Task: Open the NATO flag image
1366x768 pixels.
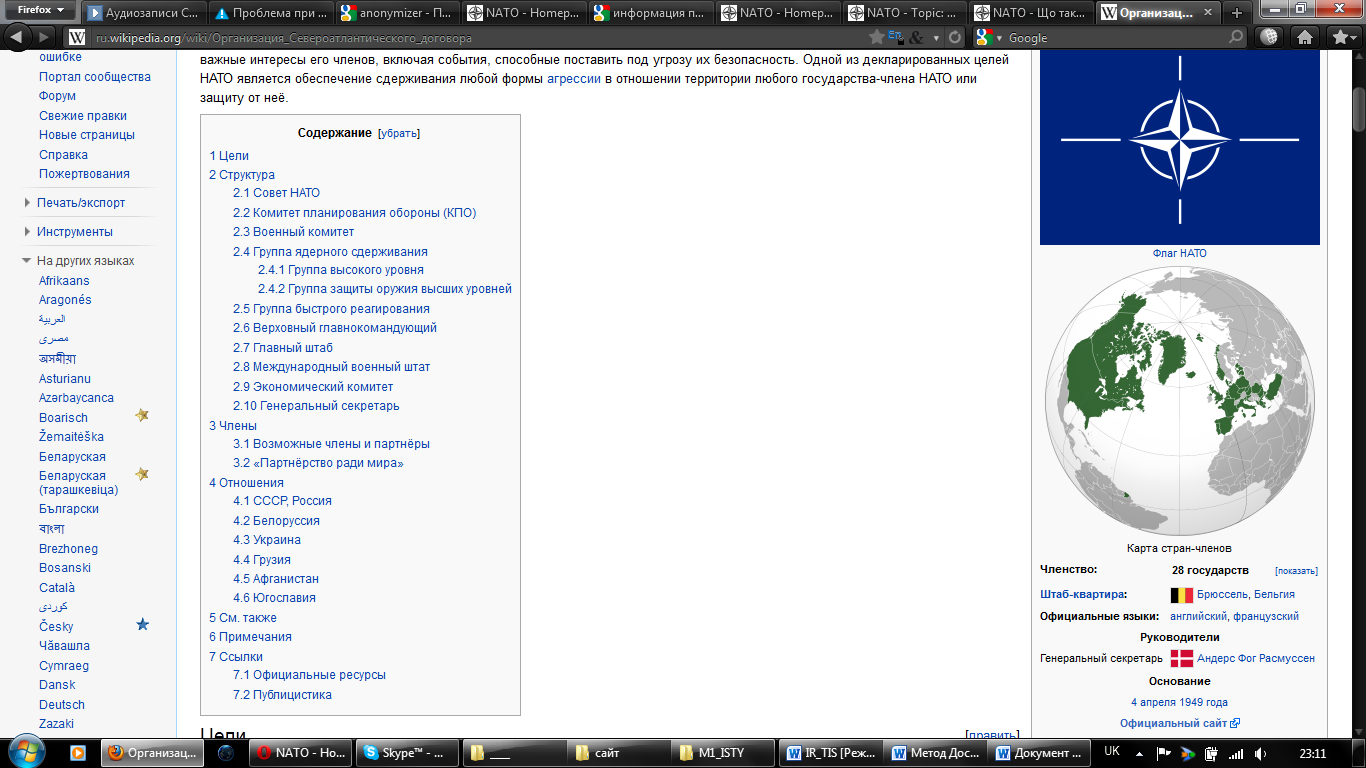Action: point(1180,148)
